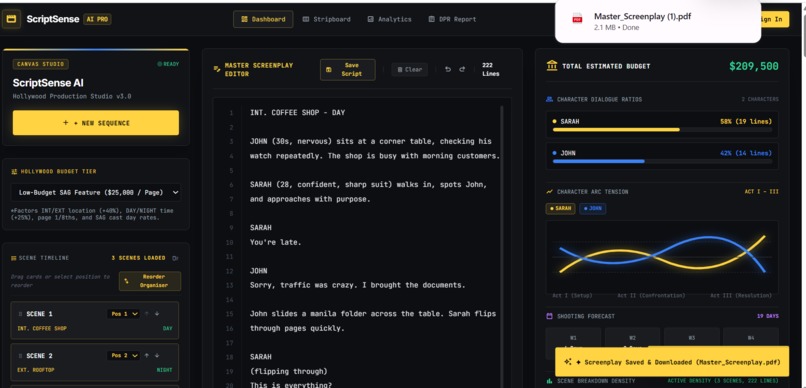Click the Reorder Organiser button
This screenshot has height=388, width=806.
tap(150, 281)
